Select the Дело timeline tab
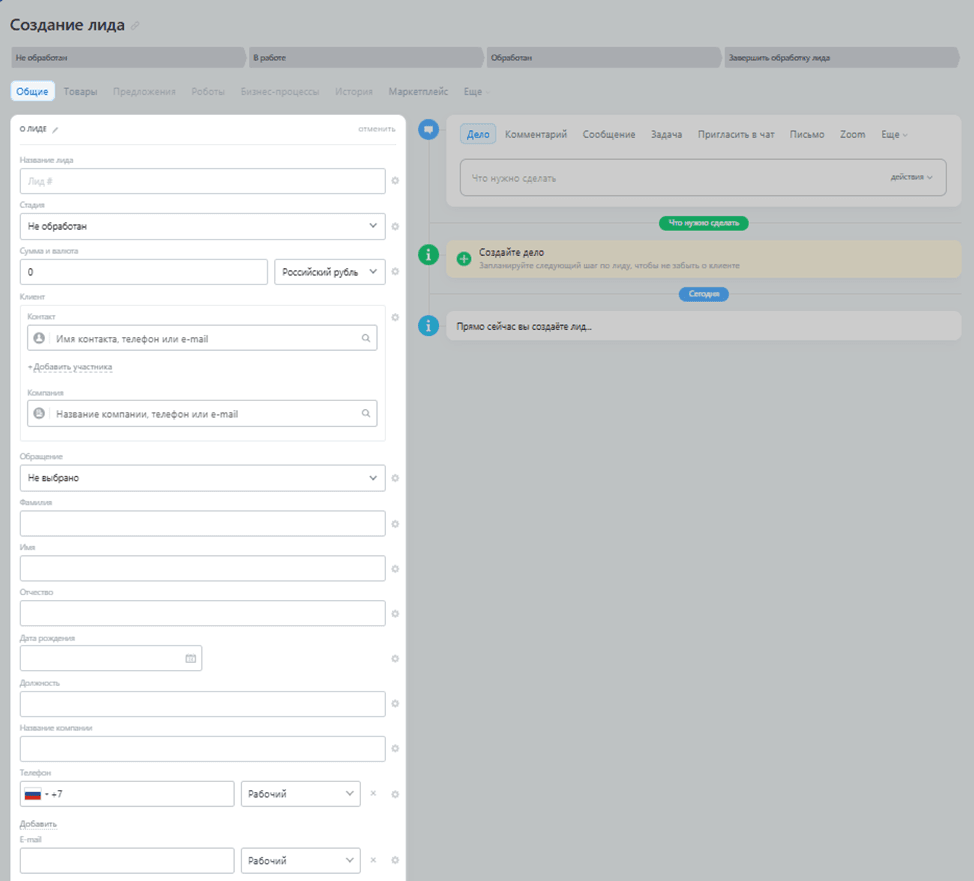974x881 pixels. [x=478, y=134]
